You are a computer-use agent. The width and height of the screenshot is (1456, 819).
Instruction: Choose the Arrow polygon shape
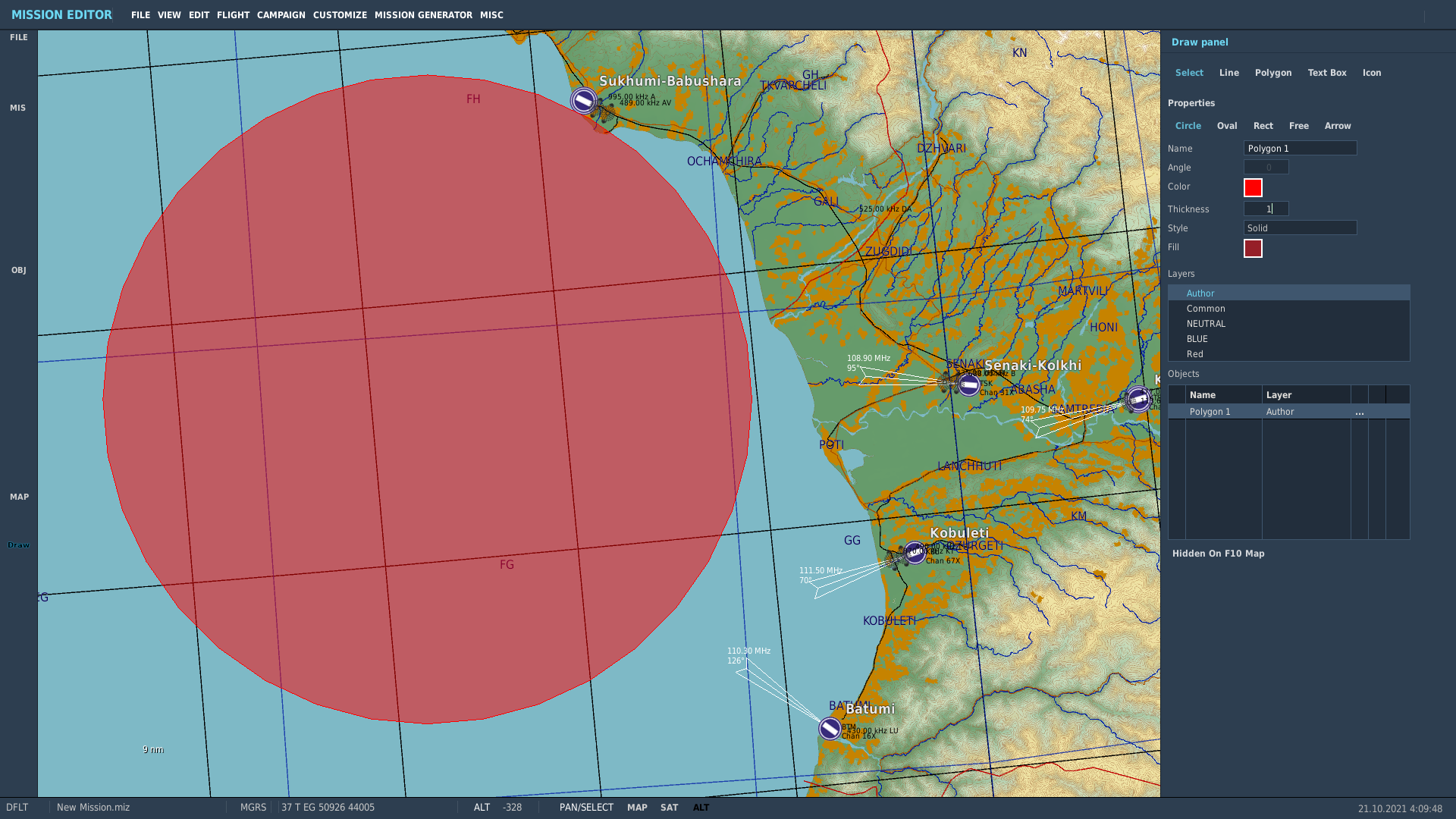[1337, 126]
